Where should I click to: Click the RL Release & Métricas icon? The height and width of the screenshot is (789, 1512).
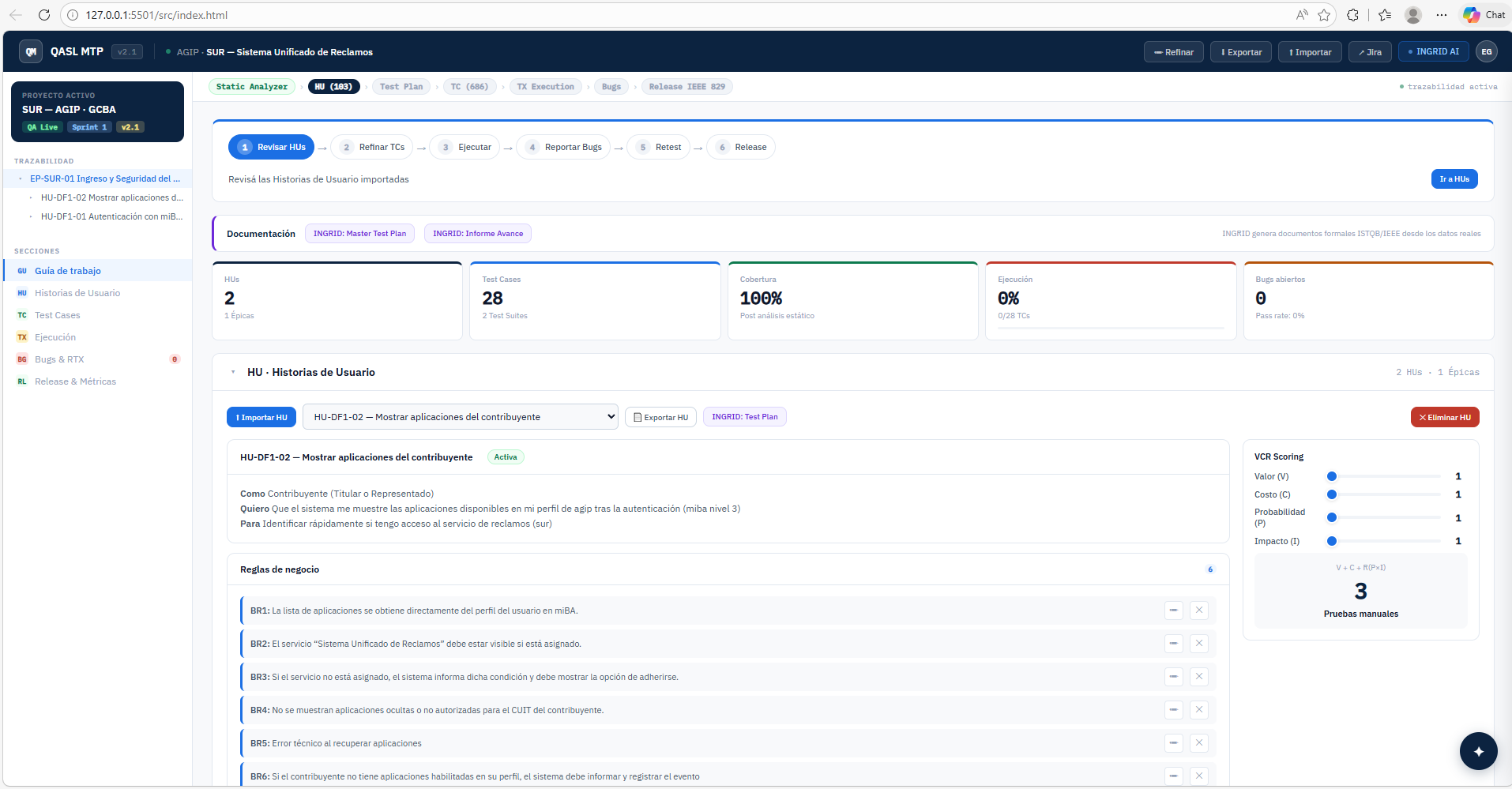(x=21, y=381)
